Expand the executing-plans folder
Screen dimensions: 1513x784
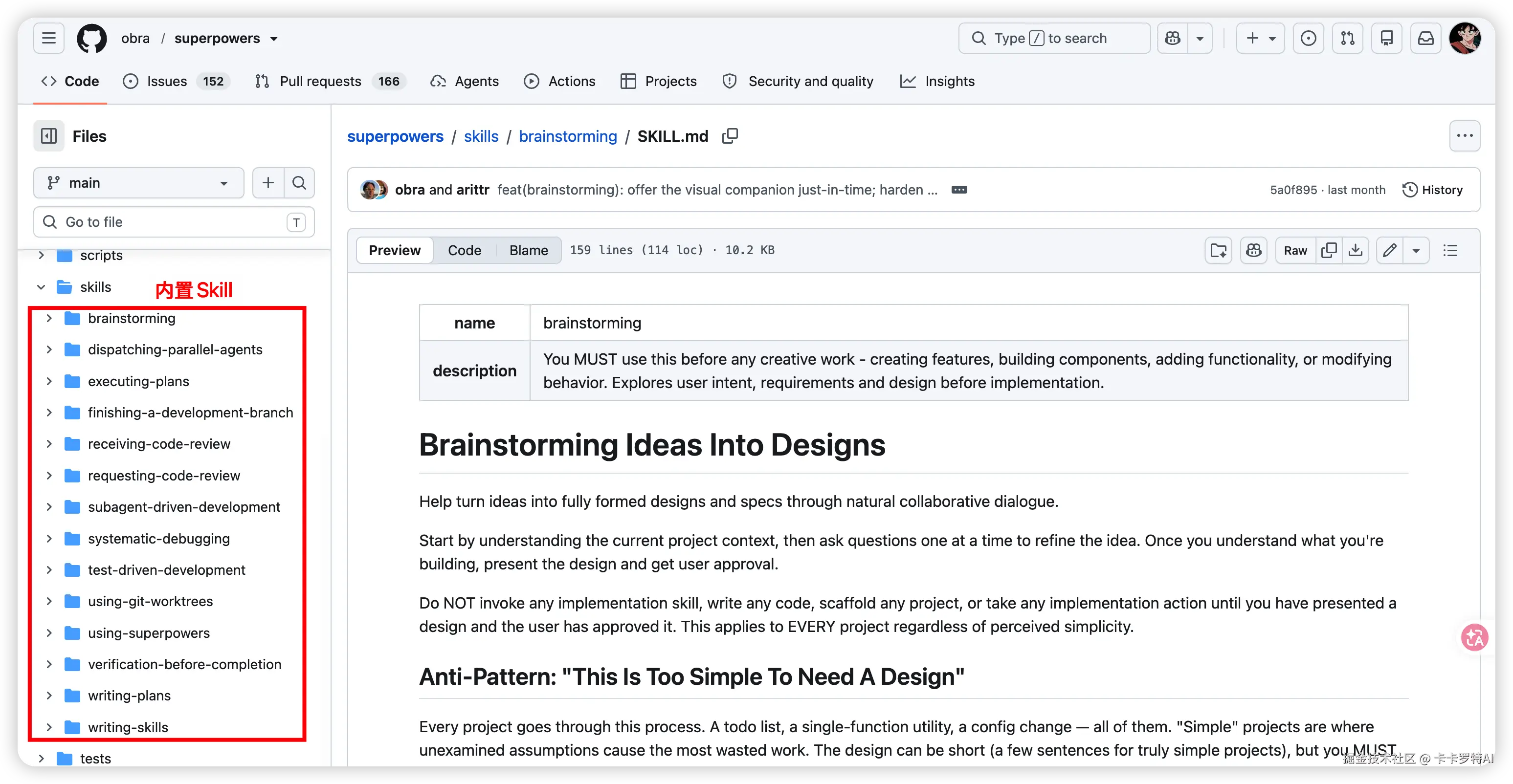(49, 381)
